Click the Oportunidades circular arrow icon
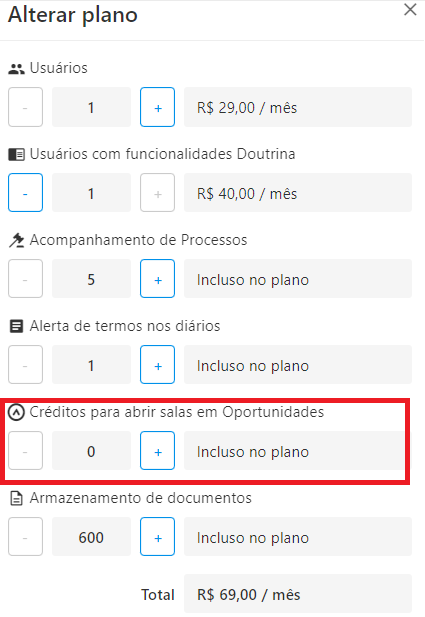Screen dimensions: 425x617 (17, 412)
